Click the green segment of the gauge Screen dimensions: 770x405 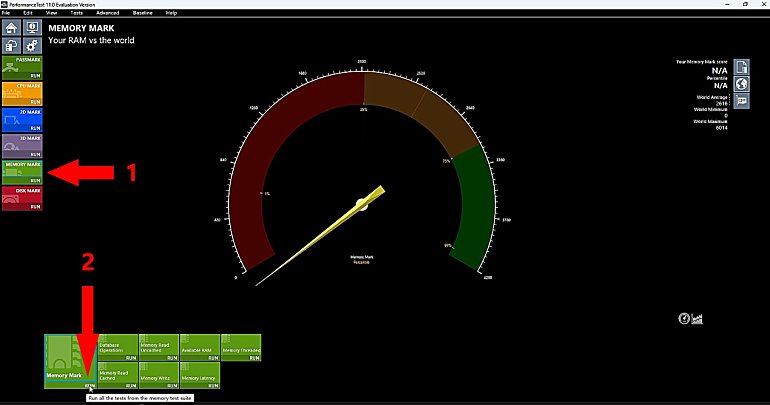pos(474,206)
